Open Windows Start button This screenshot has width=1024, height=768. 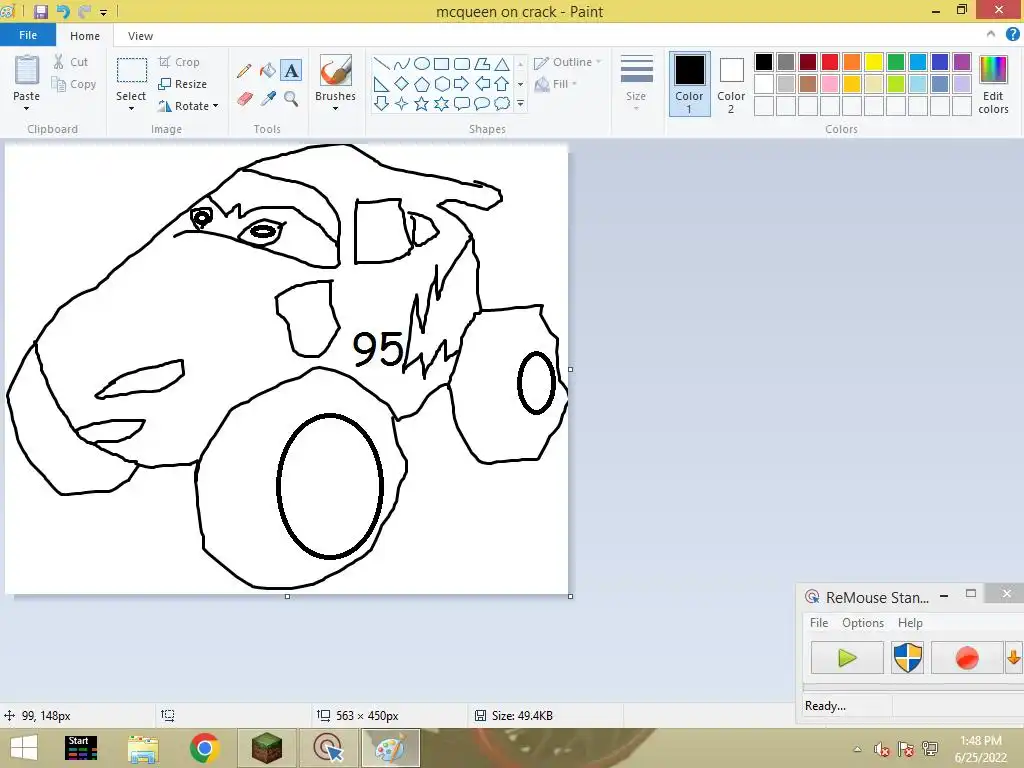(x=24, y=748)
